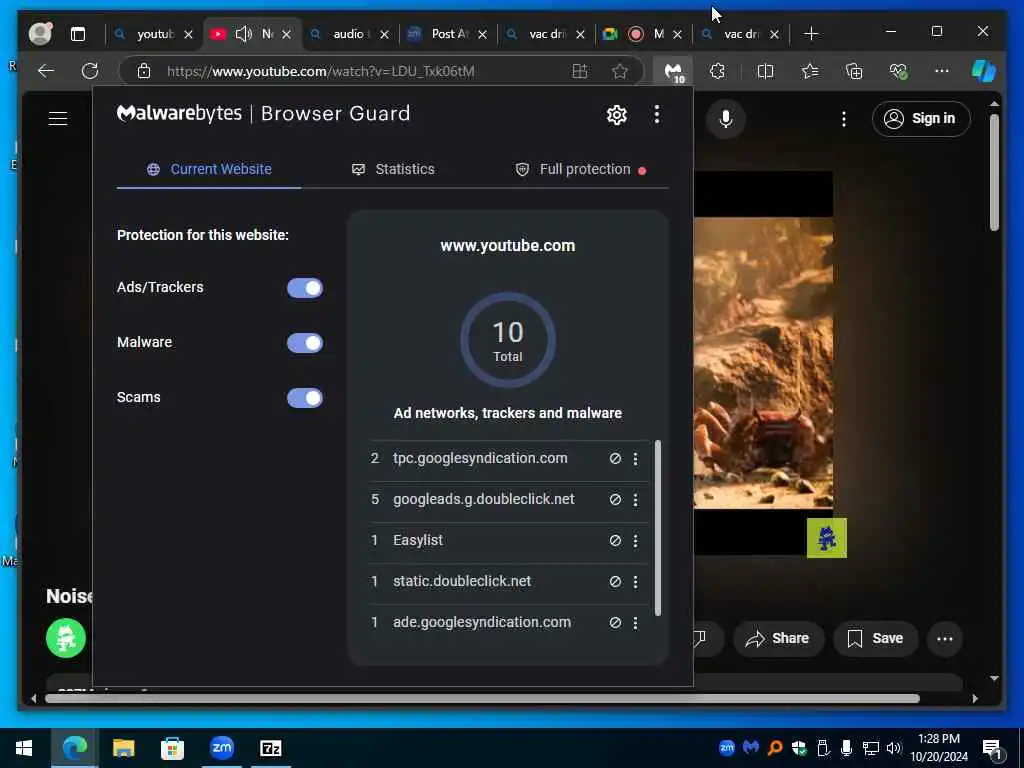Toggle Scams protection switch
The height and width of the screenshot is (768, 1024).
[305, 398]
